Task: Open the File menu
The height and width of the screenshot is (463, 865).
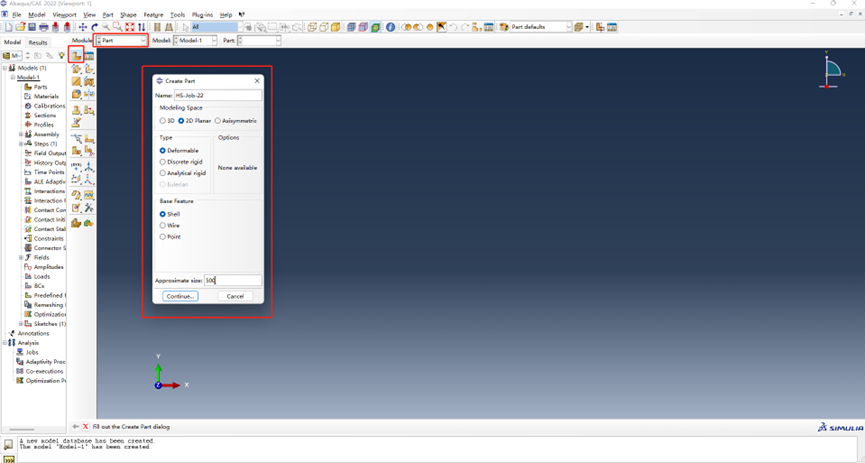Action: (x=17, y=15)
